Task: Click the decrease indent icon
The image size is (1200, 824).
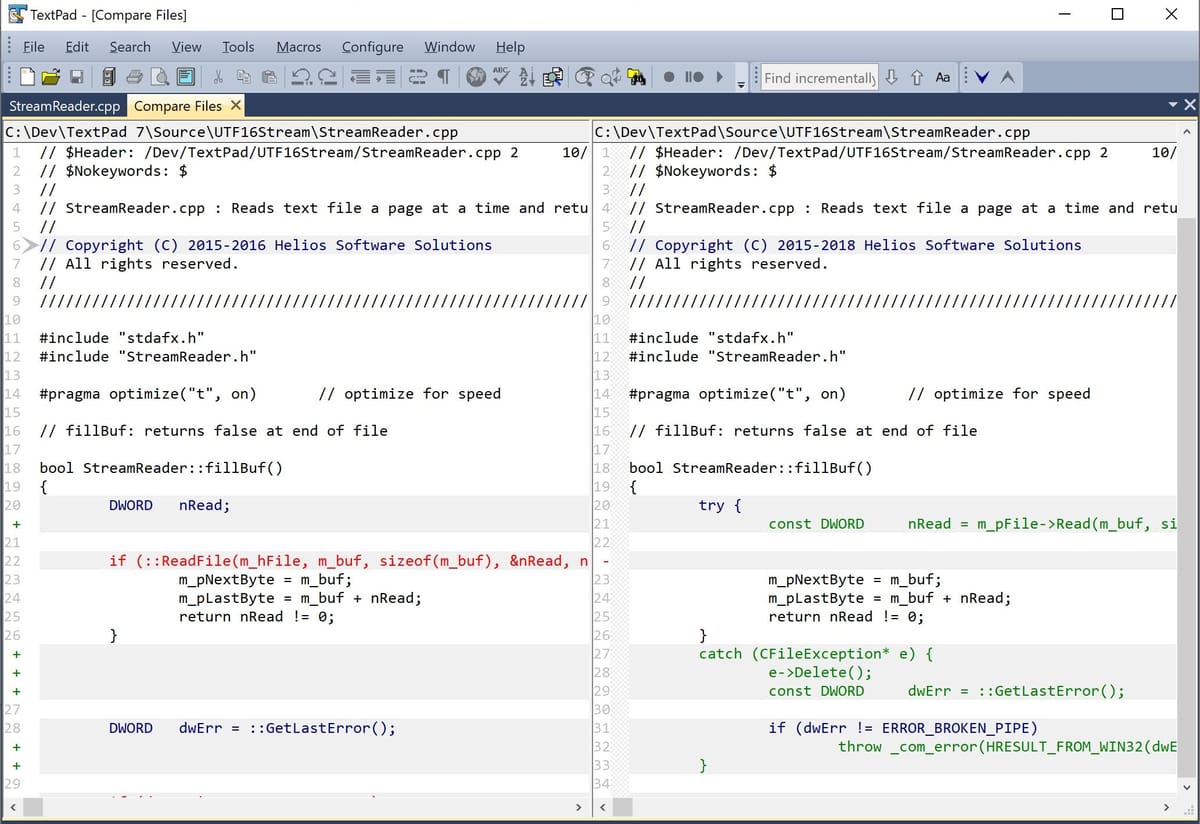Action: (361, 77)
